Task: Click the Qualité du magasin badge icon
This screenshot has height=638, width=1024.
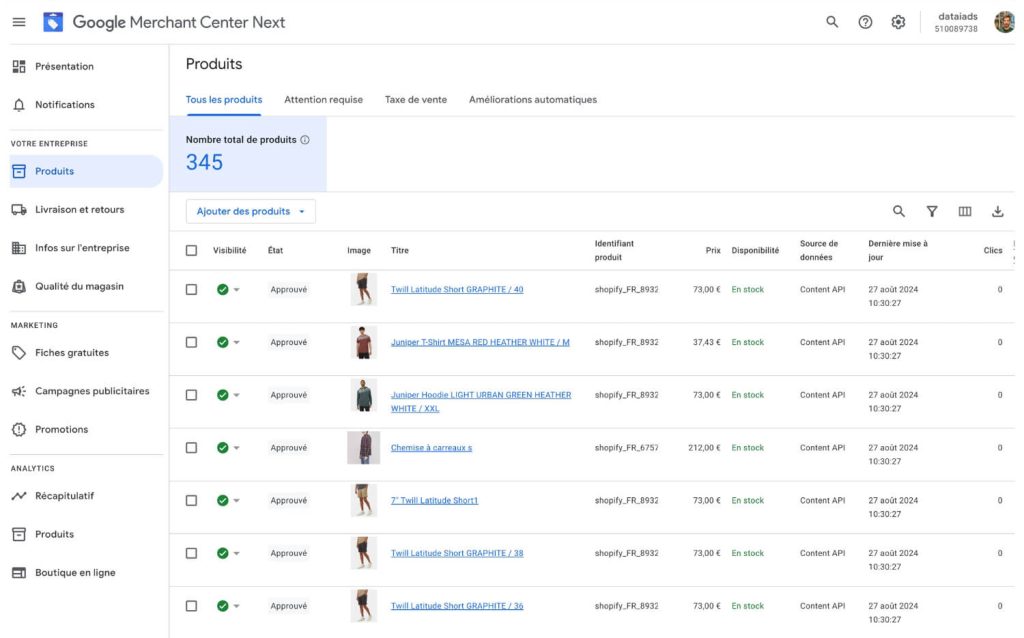Action: pos(19,286)
